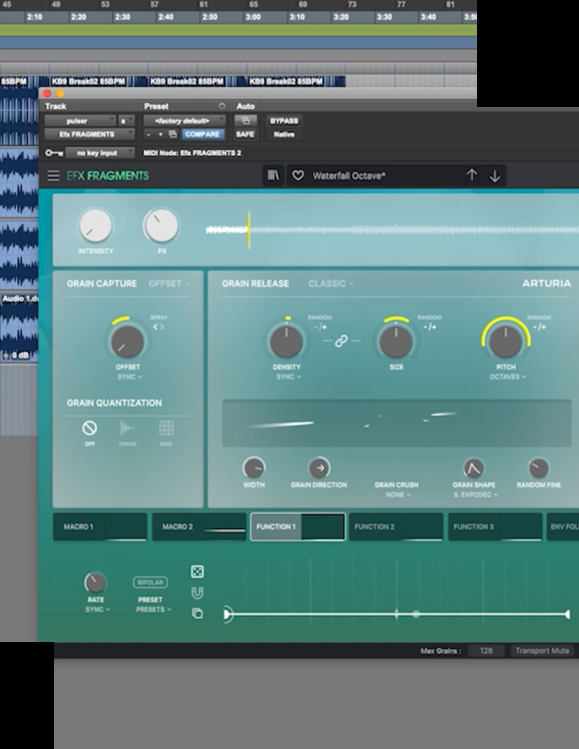Click the INTENSITY knob

tap(96, 225)
